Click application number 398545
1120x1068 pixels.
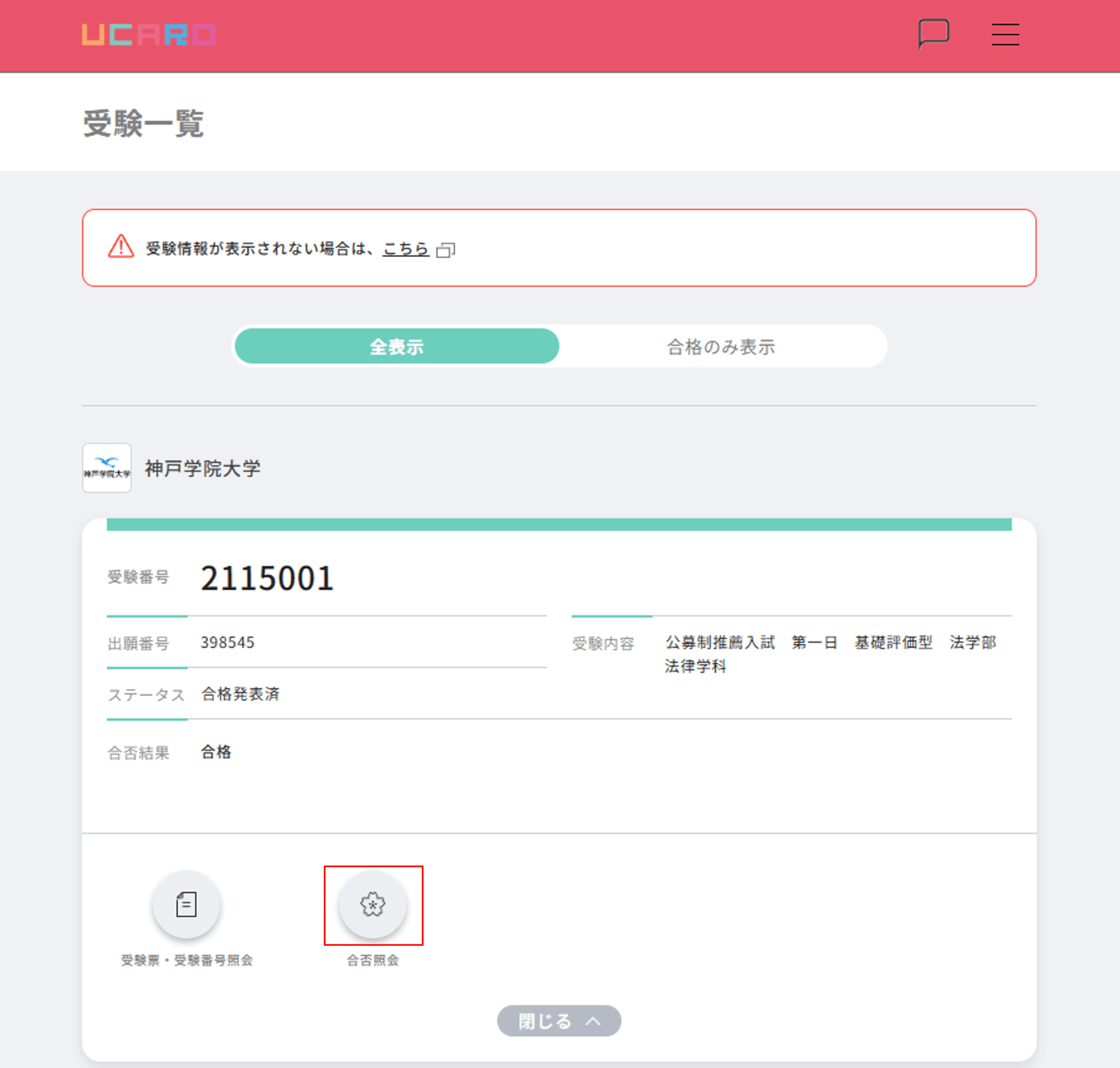click(227, 643)
